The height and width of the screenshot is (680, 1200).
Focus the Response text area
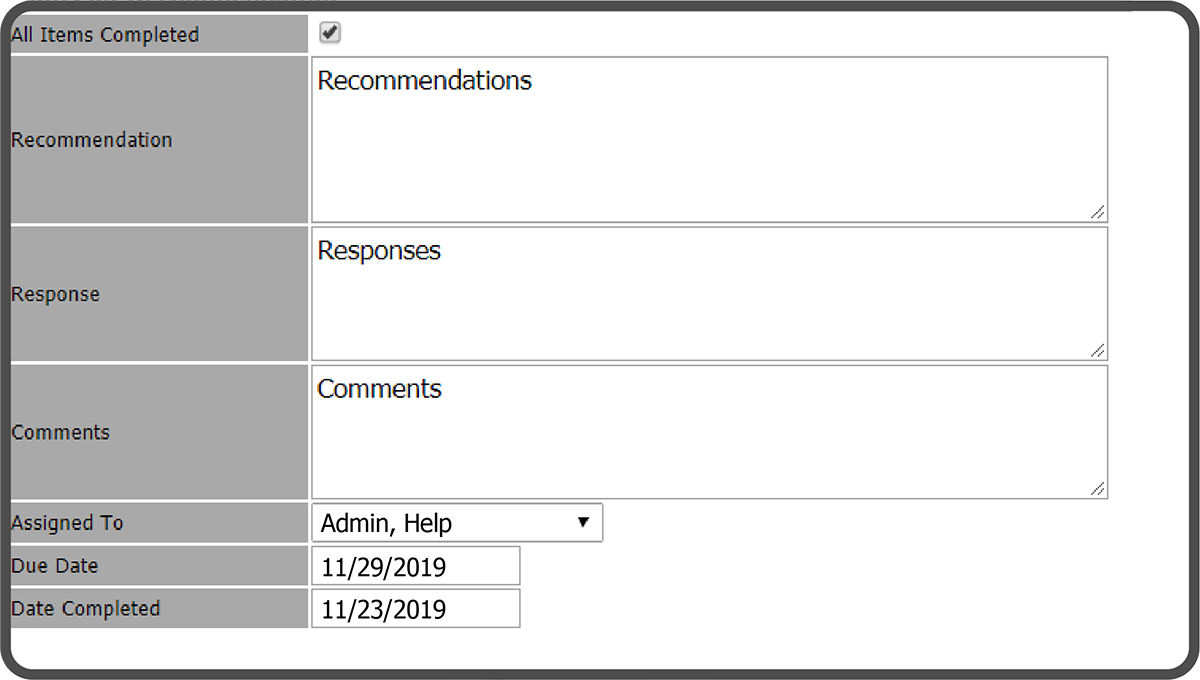point(709,304)
